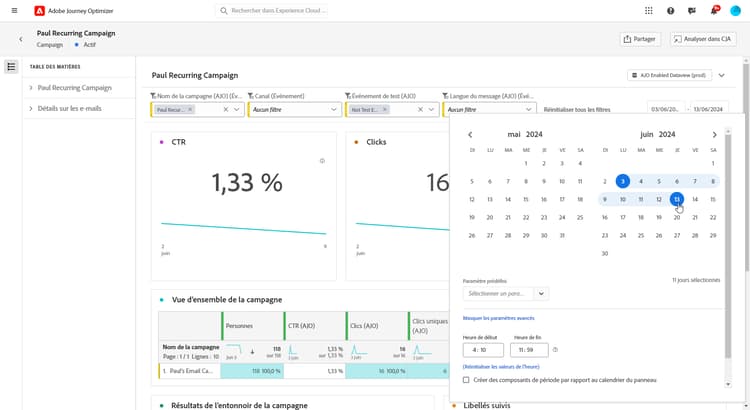This screenshot has height=410, width=750.
Task: Expand the chevron beside AJO Enabled Dataview
Action: pyautogui.click(x=722, y=75)
